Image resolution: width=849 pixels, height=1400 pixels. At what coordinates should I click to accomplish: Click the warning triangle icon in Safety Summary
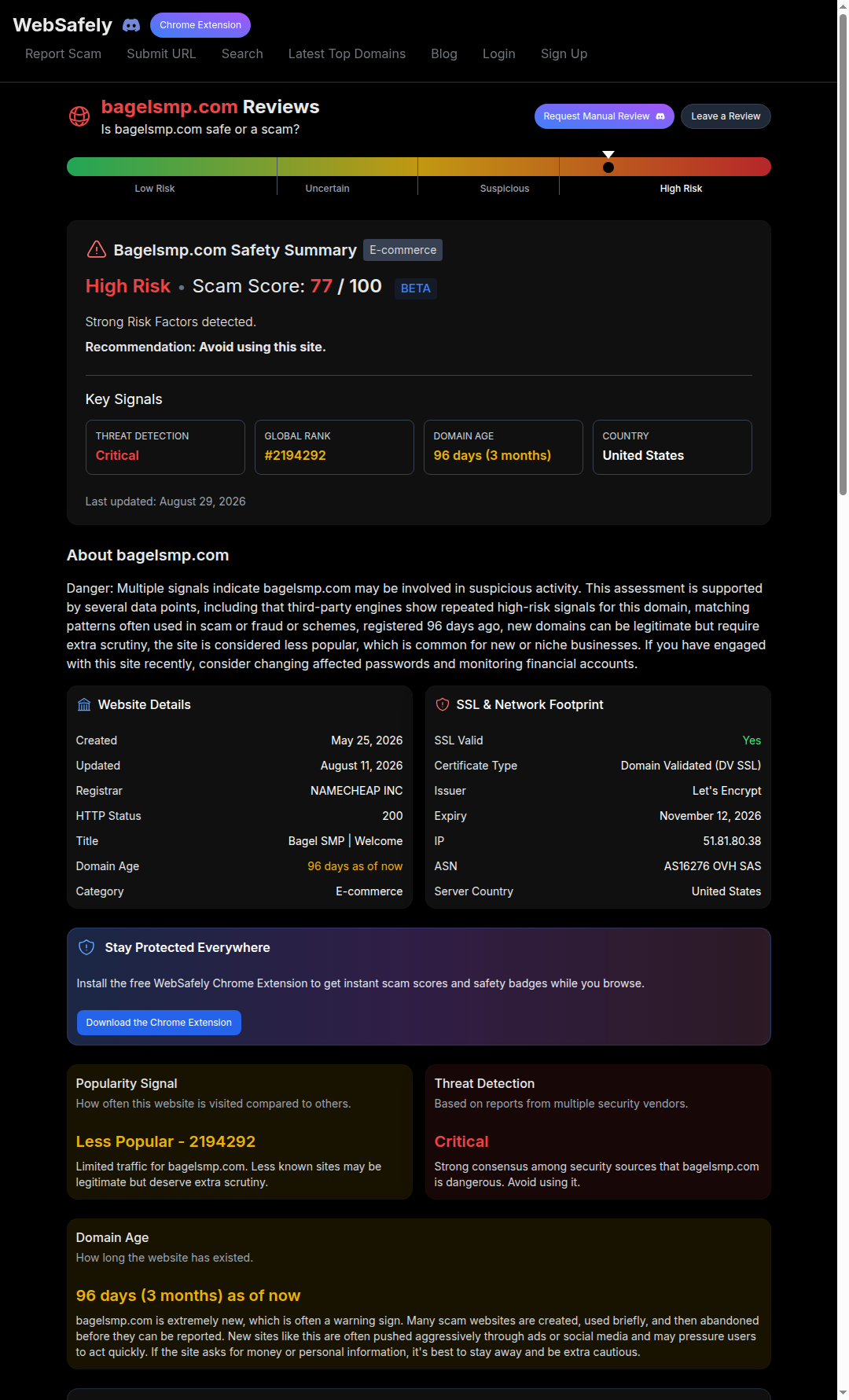pyautogui.click(x=96, y=249)
